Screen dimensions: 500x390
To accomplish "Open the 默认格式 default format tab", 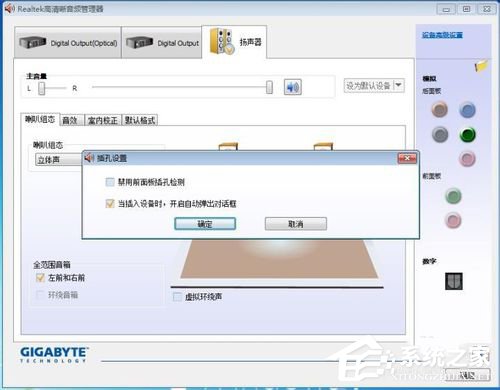I will 140,120.
